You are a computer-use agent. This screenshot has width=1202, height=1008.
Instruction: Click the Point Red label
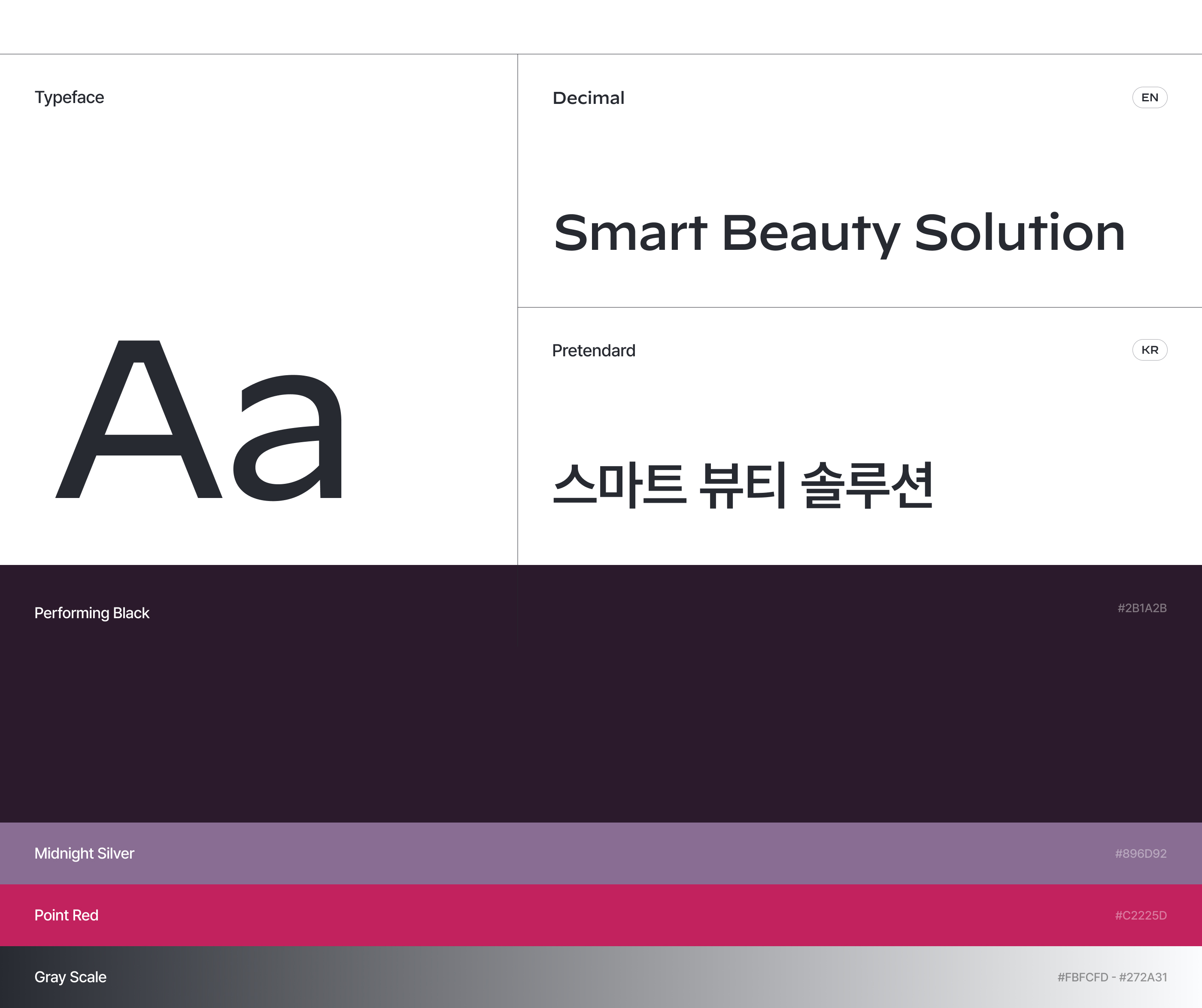pyautogui.click(x=67, y=915)
